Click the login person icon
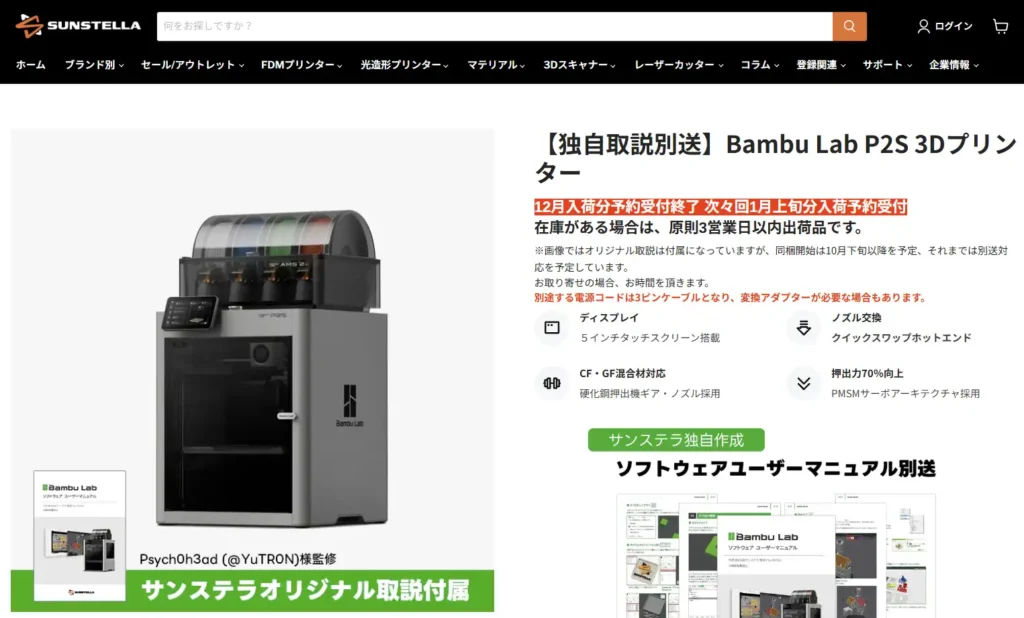This screenshot has height=618, width=1024. tap(923, 26)
